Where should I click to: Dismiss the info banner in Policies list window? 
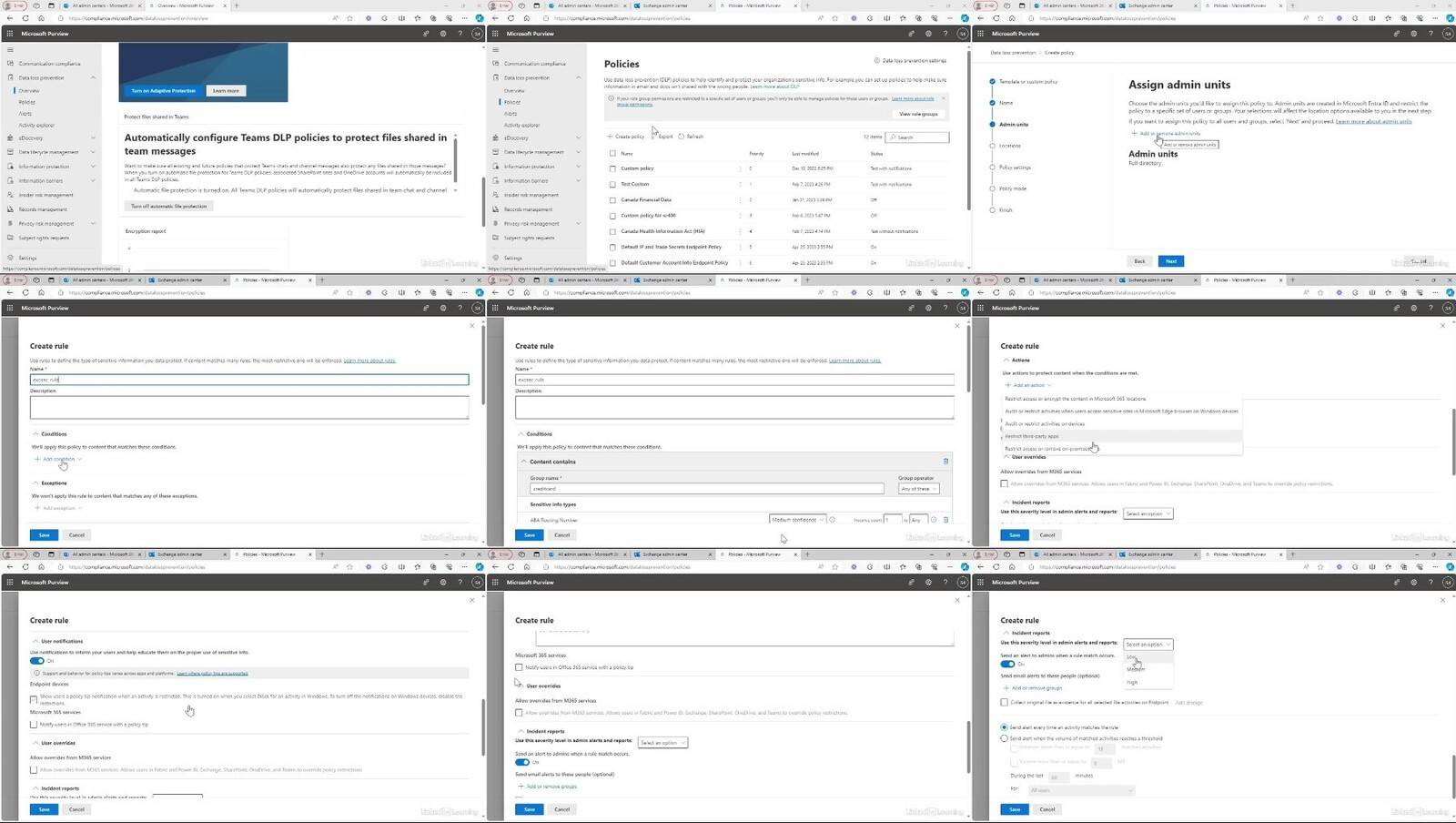[x=943, y=98]
